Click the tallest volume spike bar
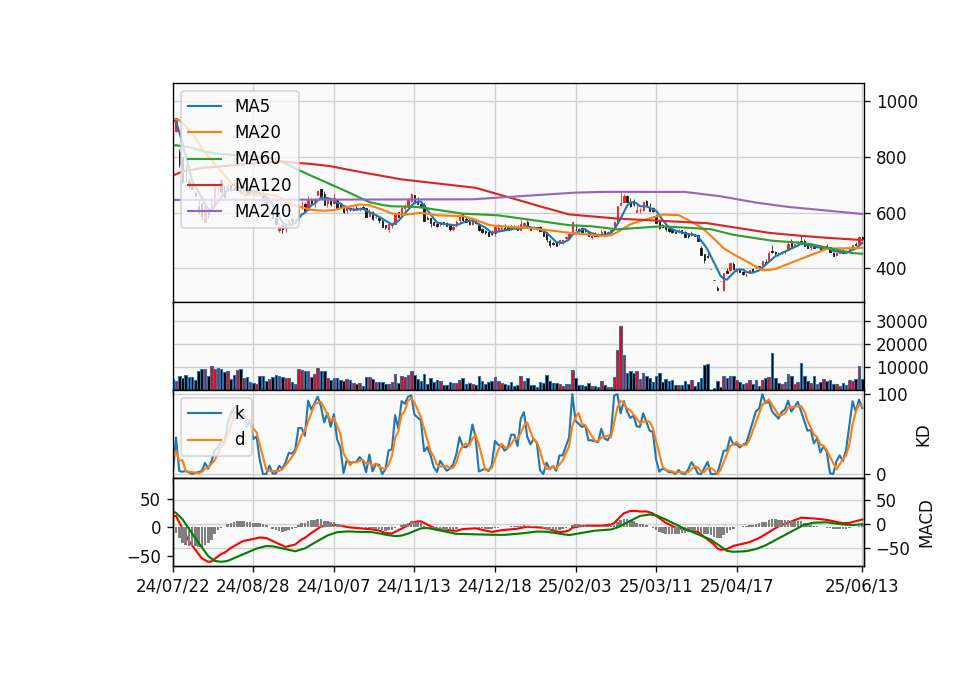The width and height of the screenshot is (960, 690). click(x=621, y=358)
